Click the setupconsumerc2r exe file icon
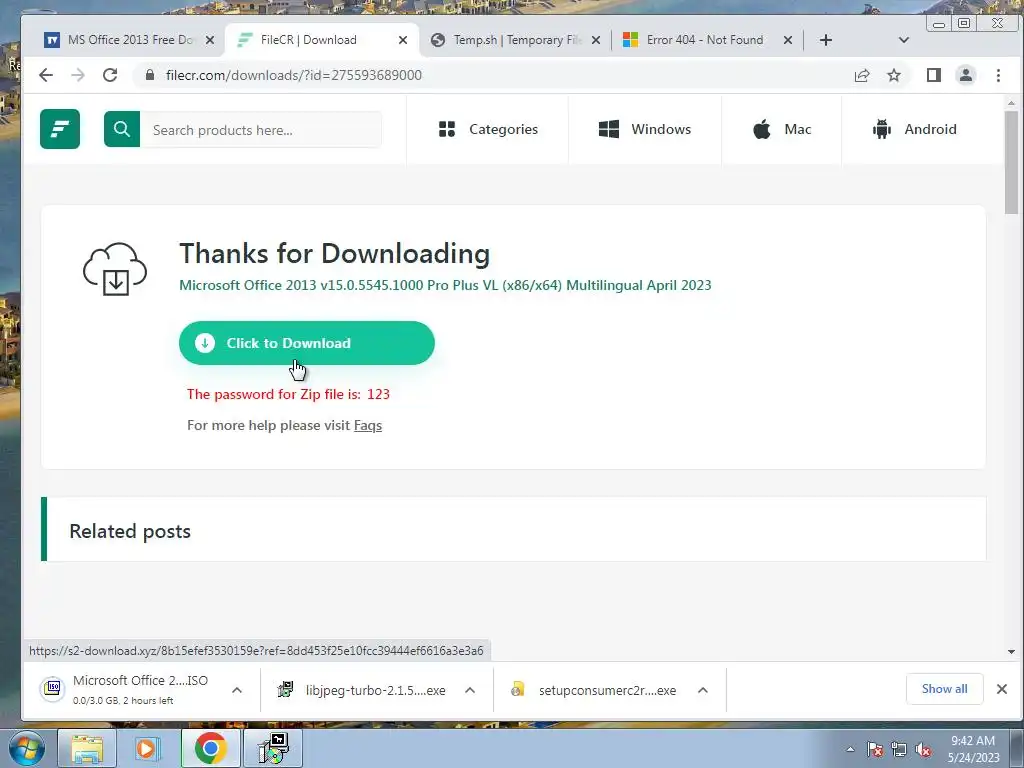 pyautogui.click(x=518, y=690)
